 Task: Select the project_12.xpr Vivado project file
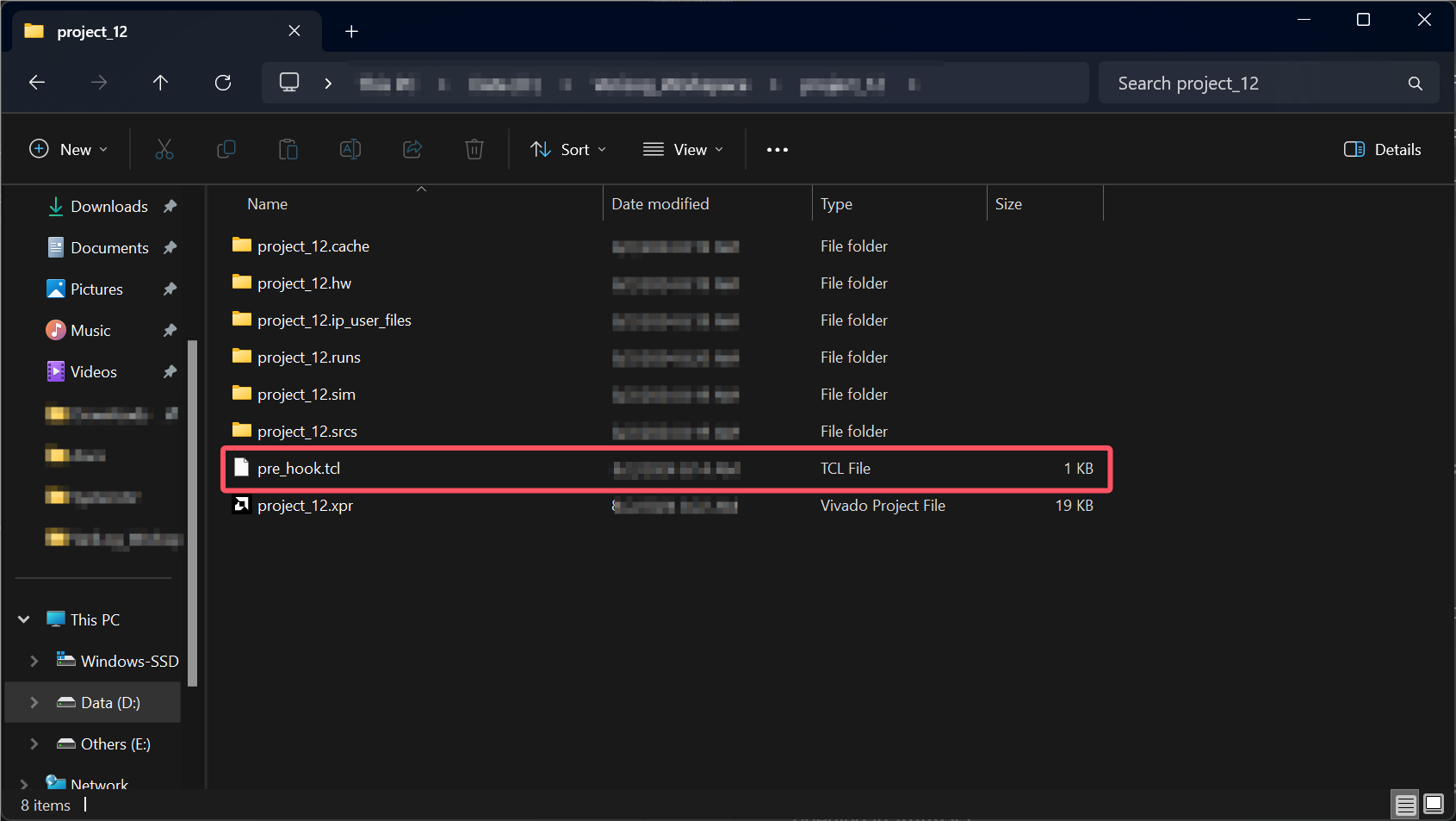(666, 506)
